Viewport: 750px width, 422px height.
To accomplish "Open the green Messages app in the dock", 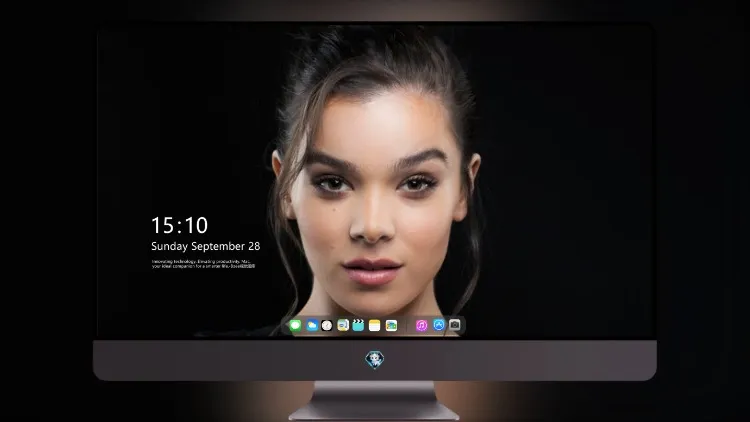I will [296, 325].
